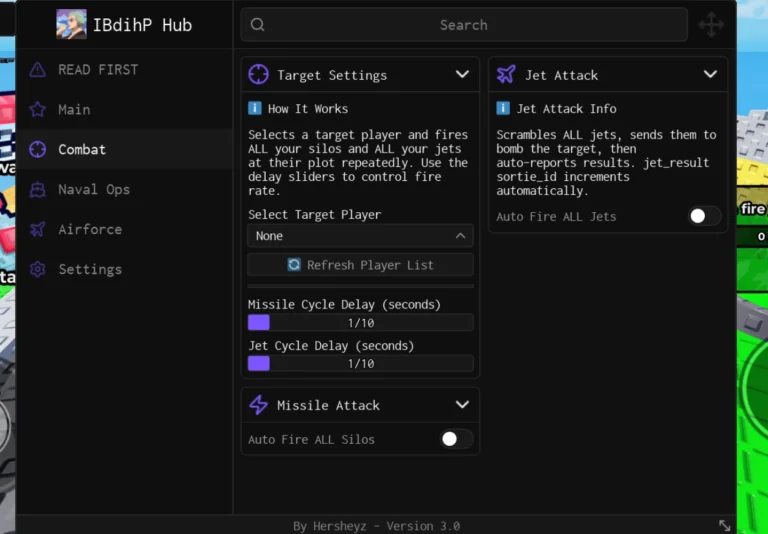
Task: Collapse the Jet Attack section chevron
Action: click(x=710, y=74)
